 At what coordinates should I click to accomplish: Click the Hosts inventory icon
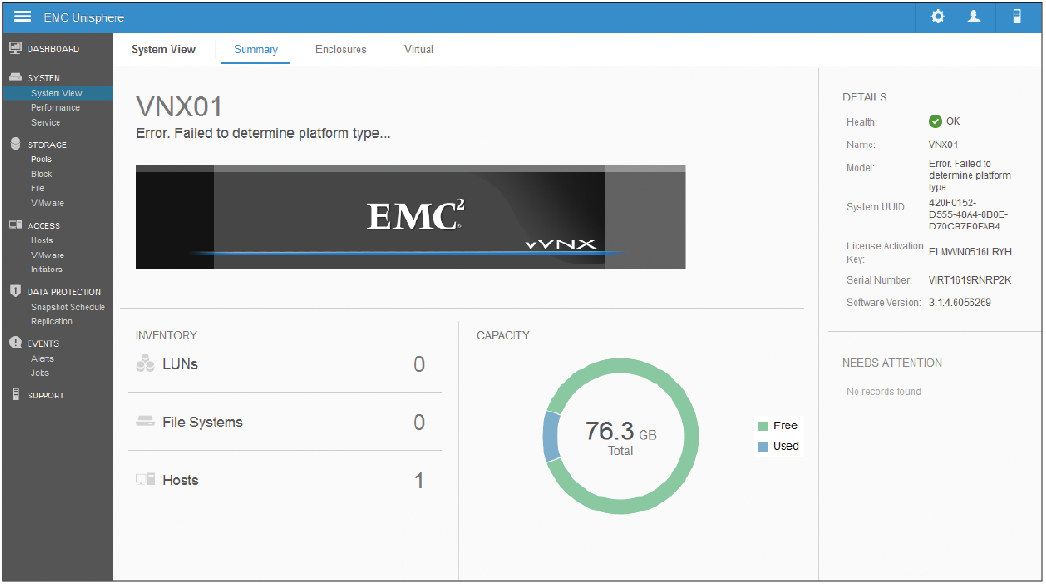tap(145, 480)
